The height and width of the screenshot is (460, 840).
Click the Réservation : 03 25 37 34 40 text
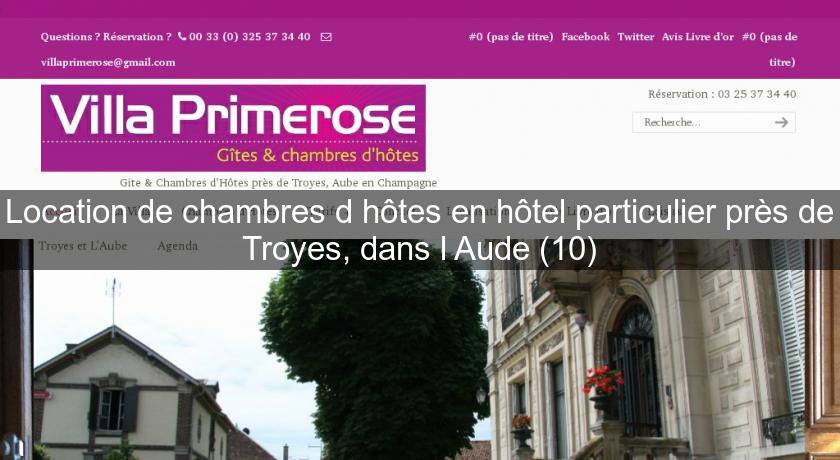(x=722, y=94)
